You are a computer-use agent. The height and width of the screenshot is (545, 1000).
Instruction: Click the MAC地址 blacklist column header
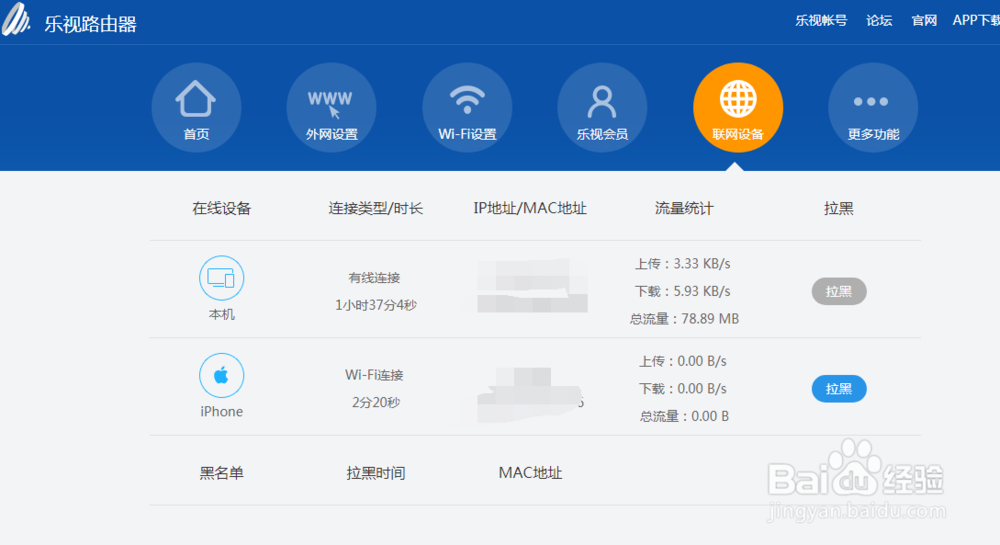530,473
